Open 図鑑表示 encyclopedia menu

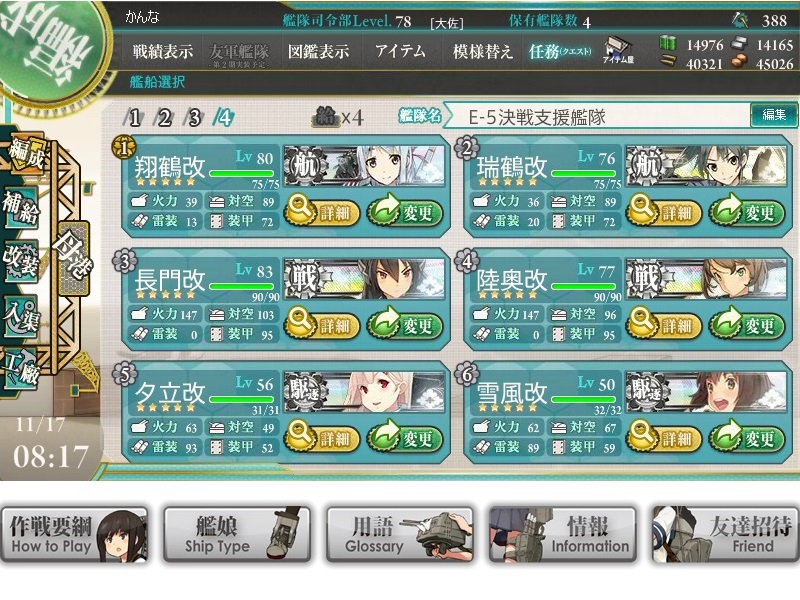(318, 51)
